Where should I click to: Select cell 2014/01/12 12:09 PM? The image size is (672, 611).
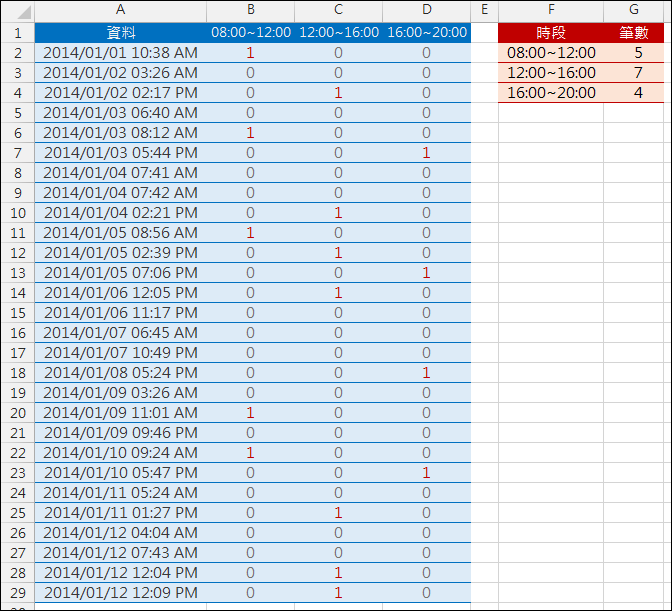pyautogui.click(x=120, y=593)
